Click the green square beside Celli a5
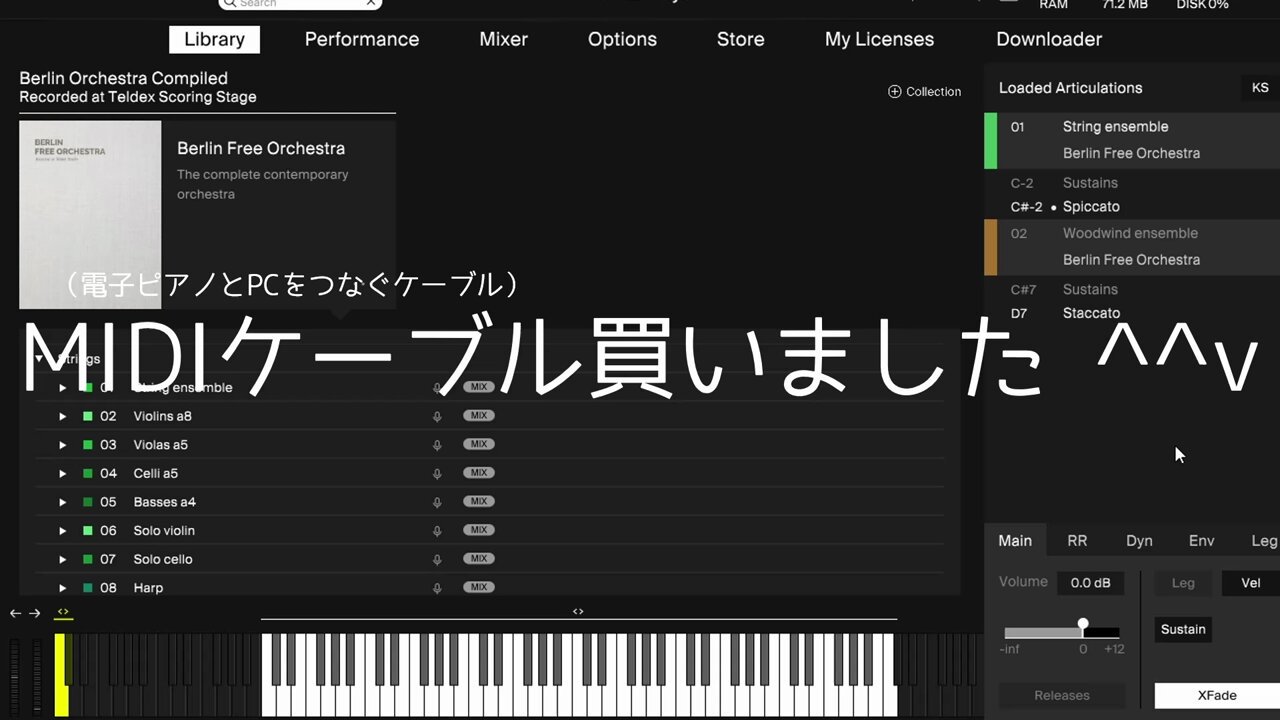The width and height of the screenshot is (1280, 720). tap(88, 473)
